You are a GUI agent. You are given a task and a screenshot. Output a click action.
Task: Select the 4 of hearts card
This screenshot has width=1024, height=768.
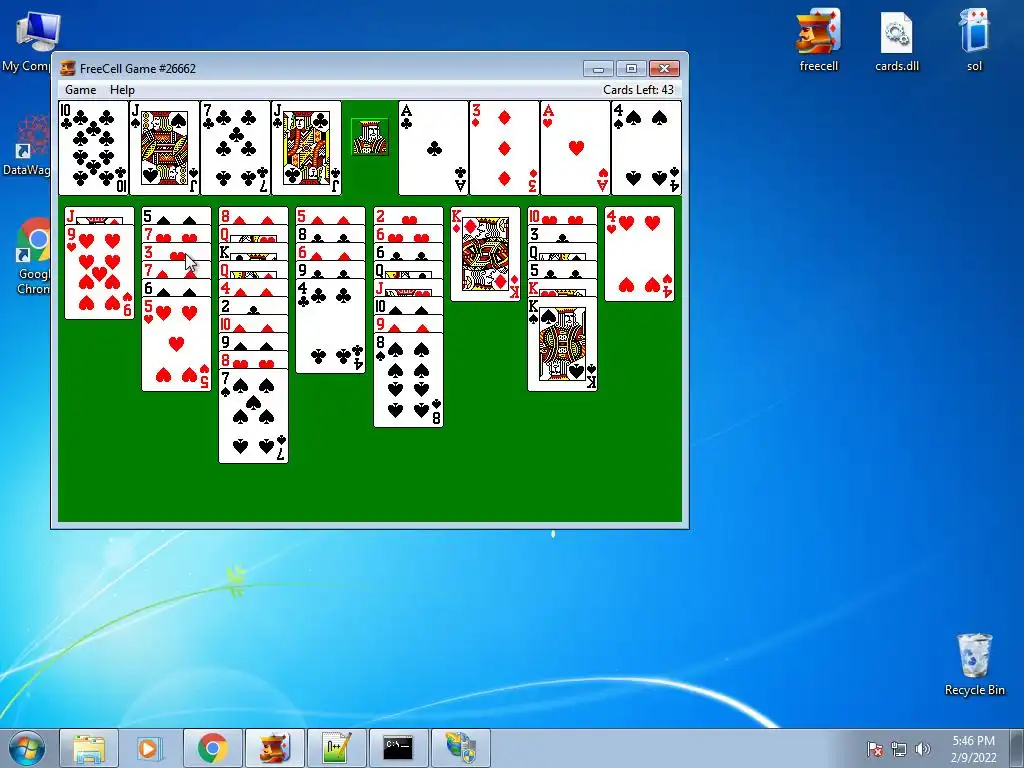coord(639,254)
